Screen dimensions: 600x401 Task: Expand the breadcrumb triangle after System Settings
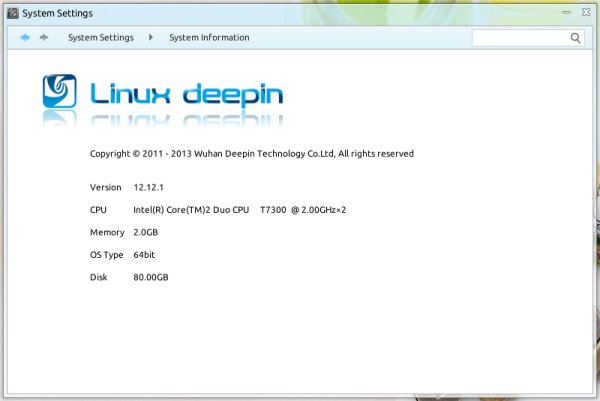pos(151,37)
